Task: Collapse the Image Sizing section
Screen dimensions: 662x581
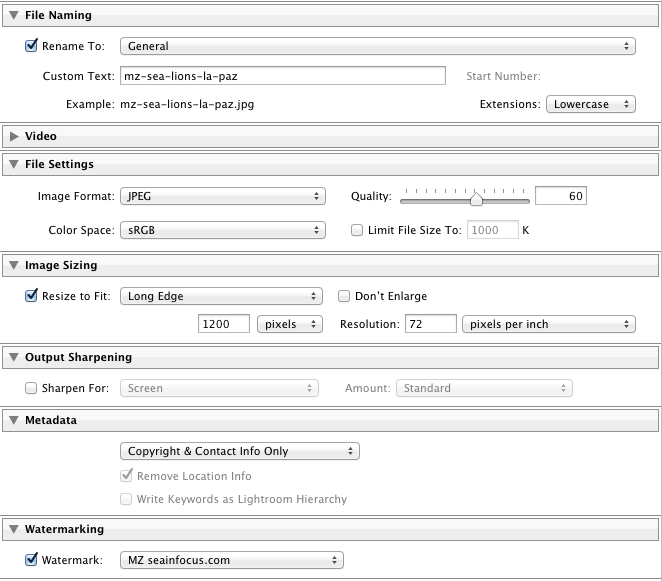Action: 13,265
